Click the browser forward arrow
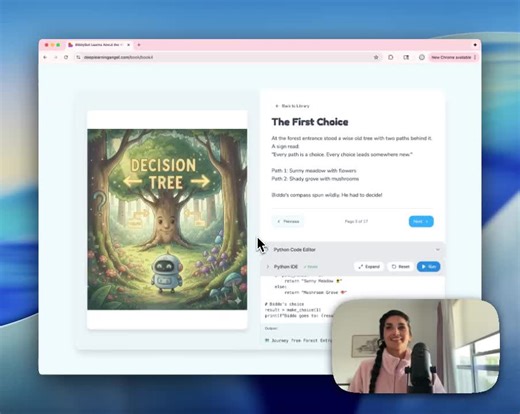 tap(56, 57)
